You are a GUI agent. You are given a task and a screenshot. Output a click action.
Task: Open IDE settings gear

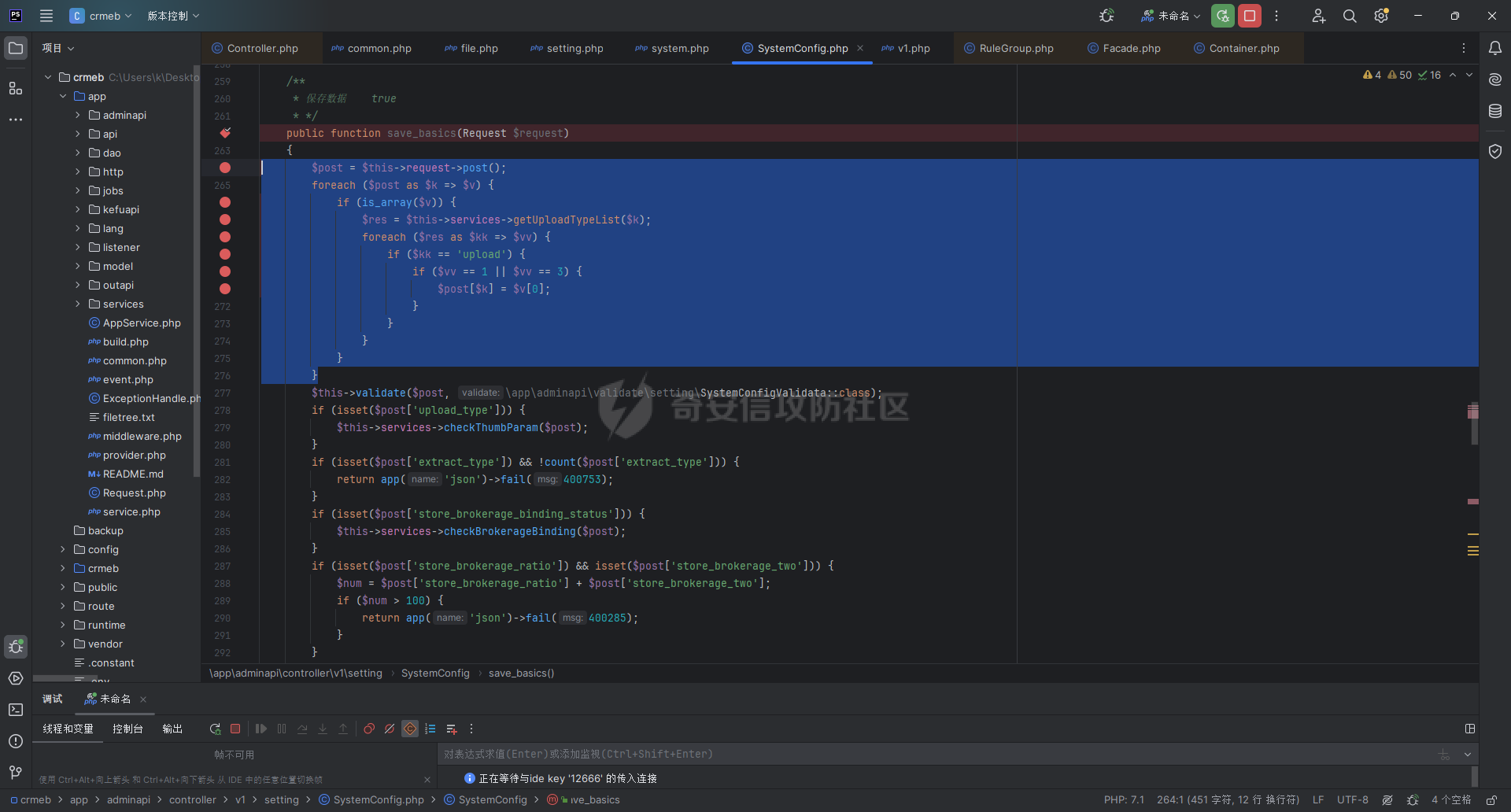tap(1381, 16)
